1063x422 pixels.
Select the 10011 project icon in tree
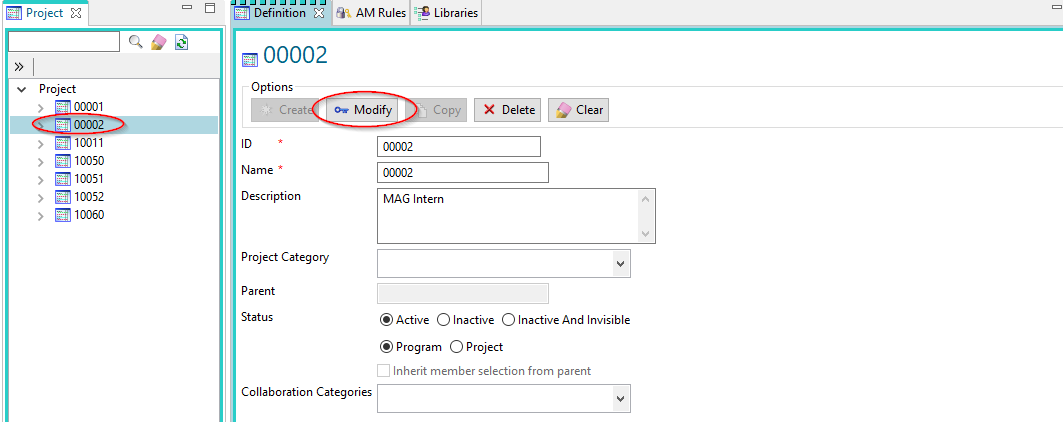point(62,143)
